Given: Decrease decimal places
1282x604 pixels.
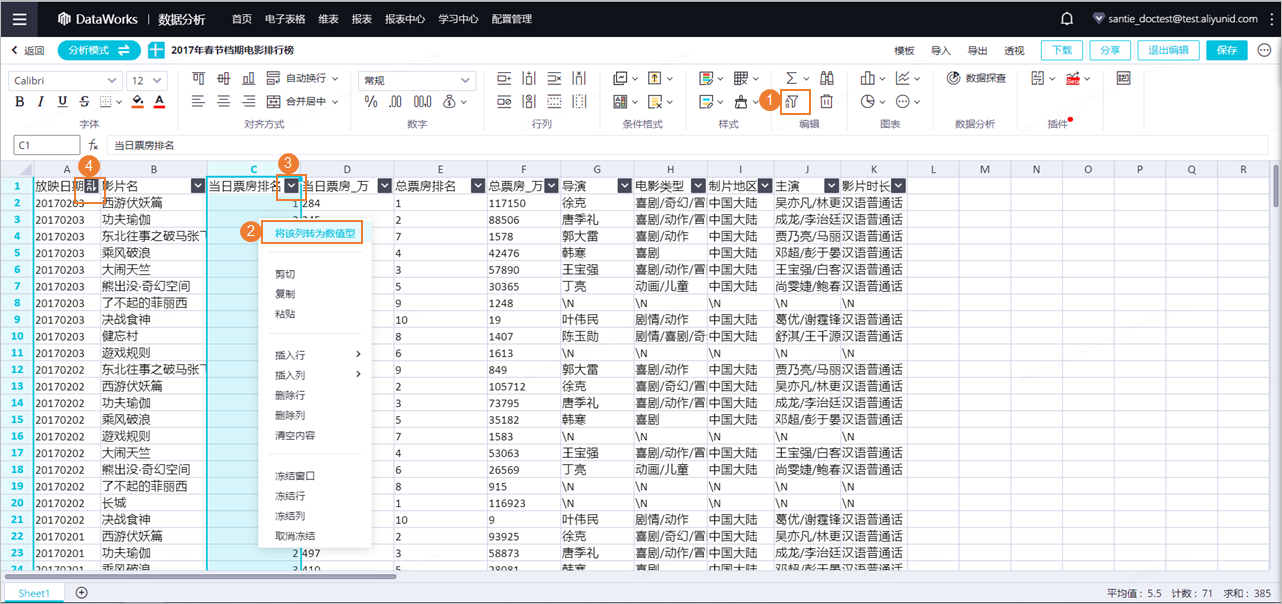Looking at the screenshot, I should coord(396,102).
